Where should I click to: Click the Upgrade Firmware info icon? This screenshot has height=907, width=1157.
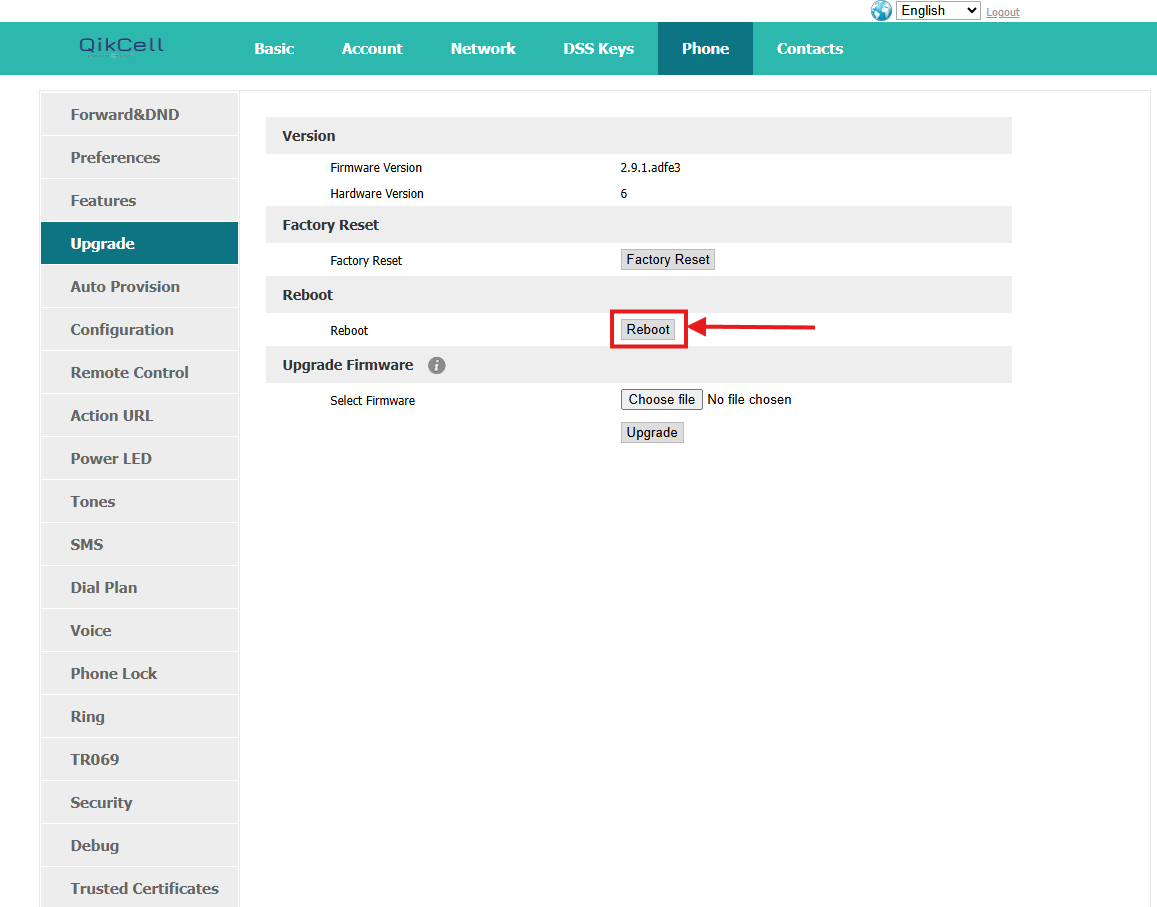tap(436, 365)
